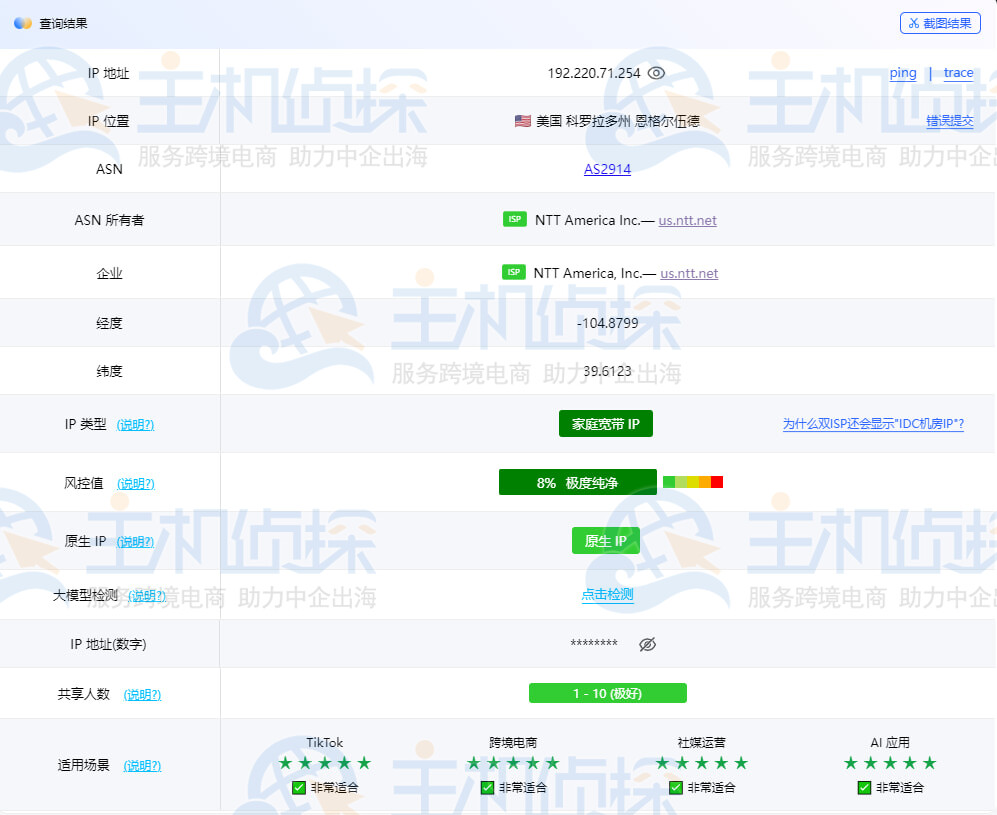Screen dimensions: 997x815
Task: Toggle 非常适合 checkbox under AI 应用
Action: [864, 788]
